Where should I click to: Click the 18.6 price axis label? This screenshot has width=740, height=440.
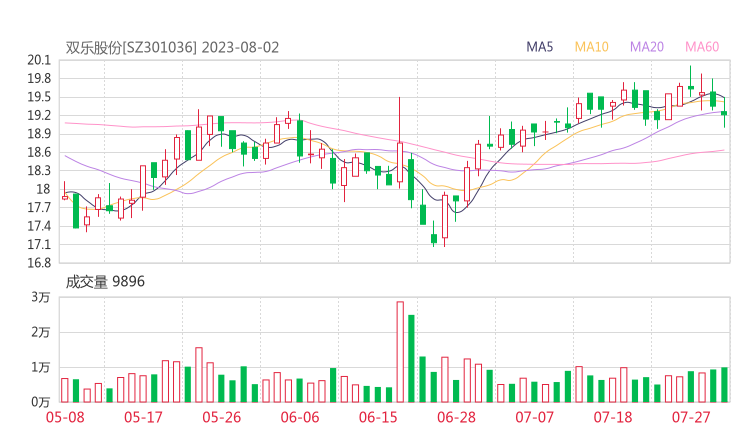pos(39,152)
